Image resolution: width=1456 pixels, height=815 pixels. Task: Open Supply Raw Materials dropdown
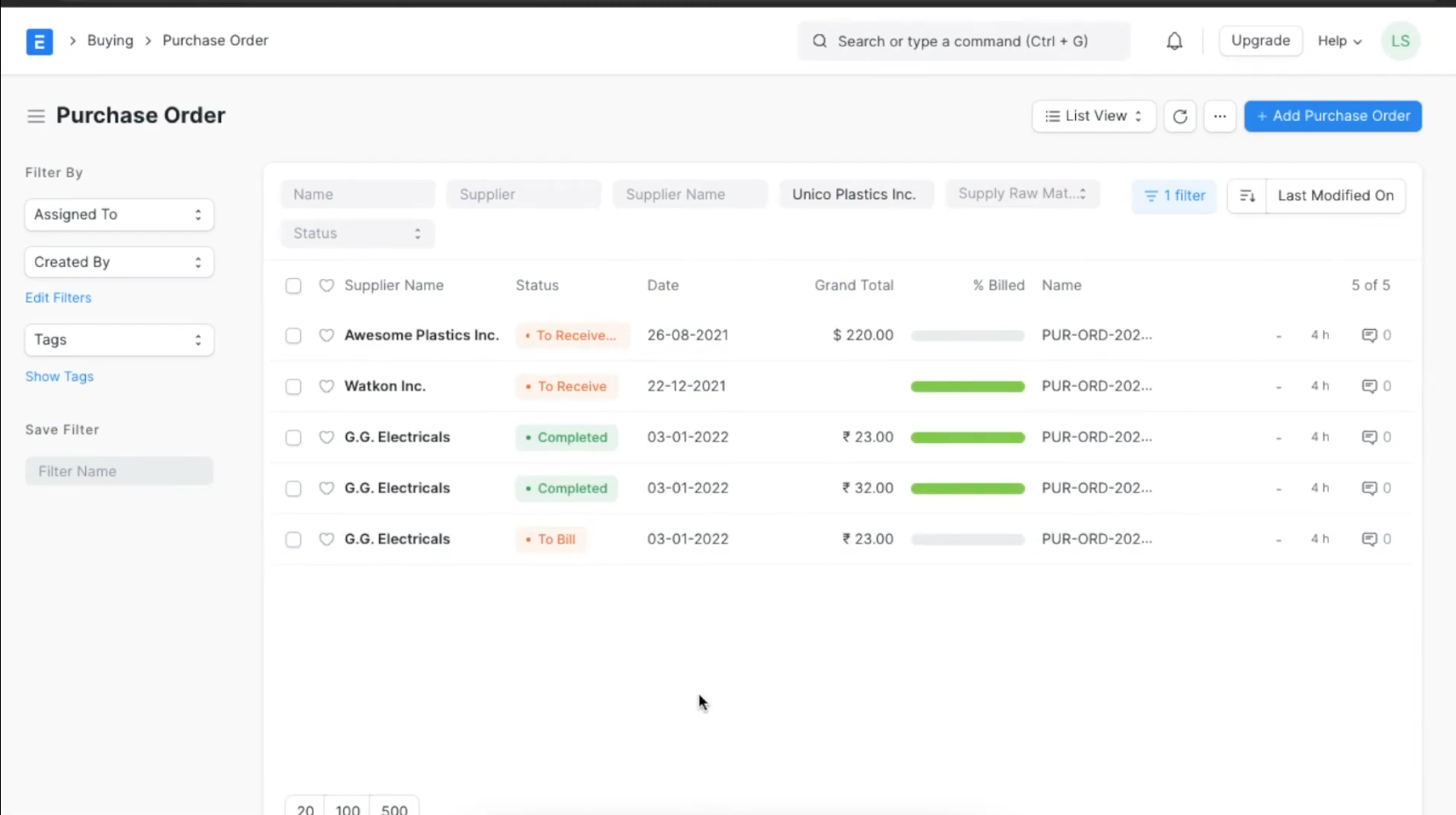pyautogui.click(x=1022, y=194)
